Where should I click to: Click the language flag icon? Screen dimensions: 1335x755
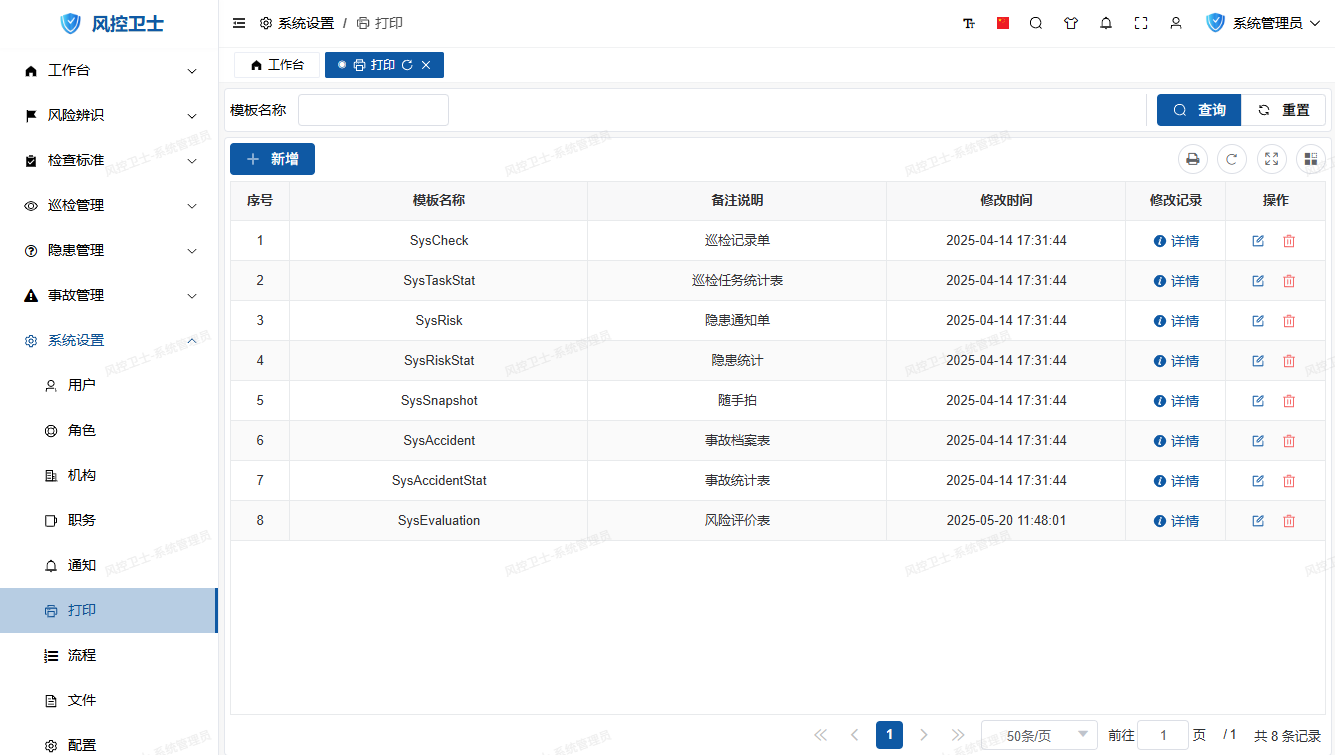[x=1003, y=23]
